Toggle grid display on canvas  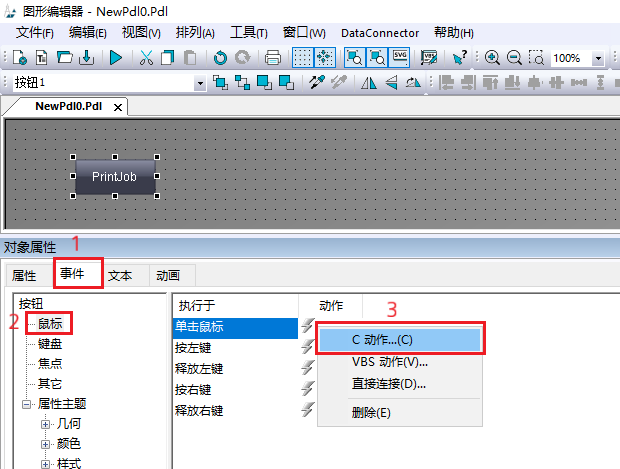[302, 58]
